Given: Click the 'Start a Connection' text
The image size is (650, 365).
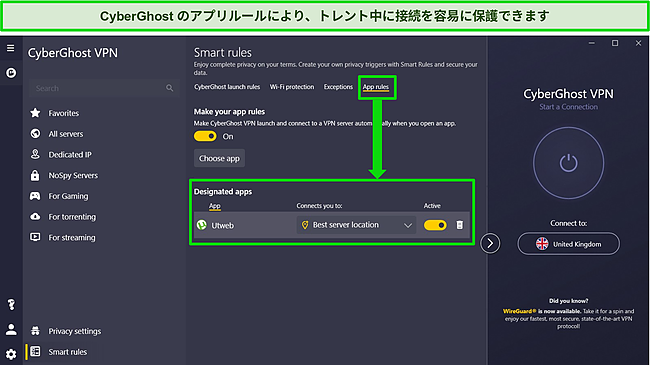Looking at the screenshot, I should (x=568, y=107).
